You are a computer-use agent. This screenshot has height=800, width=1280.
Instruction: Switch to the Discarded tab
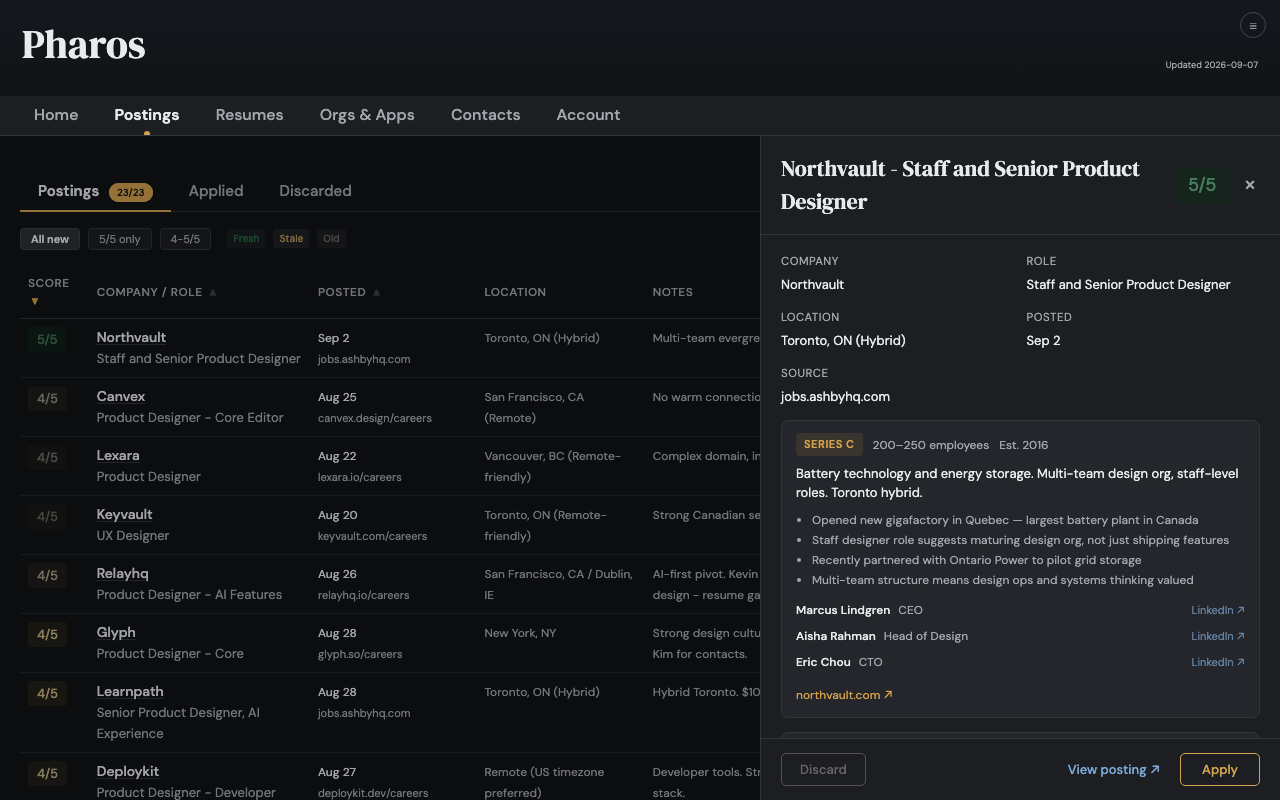pos(315,191)
